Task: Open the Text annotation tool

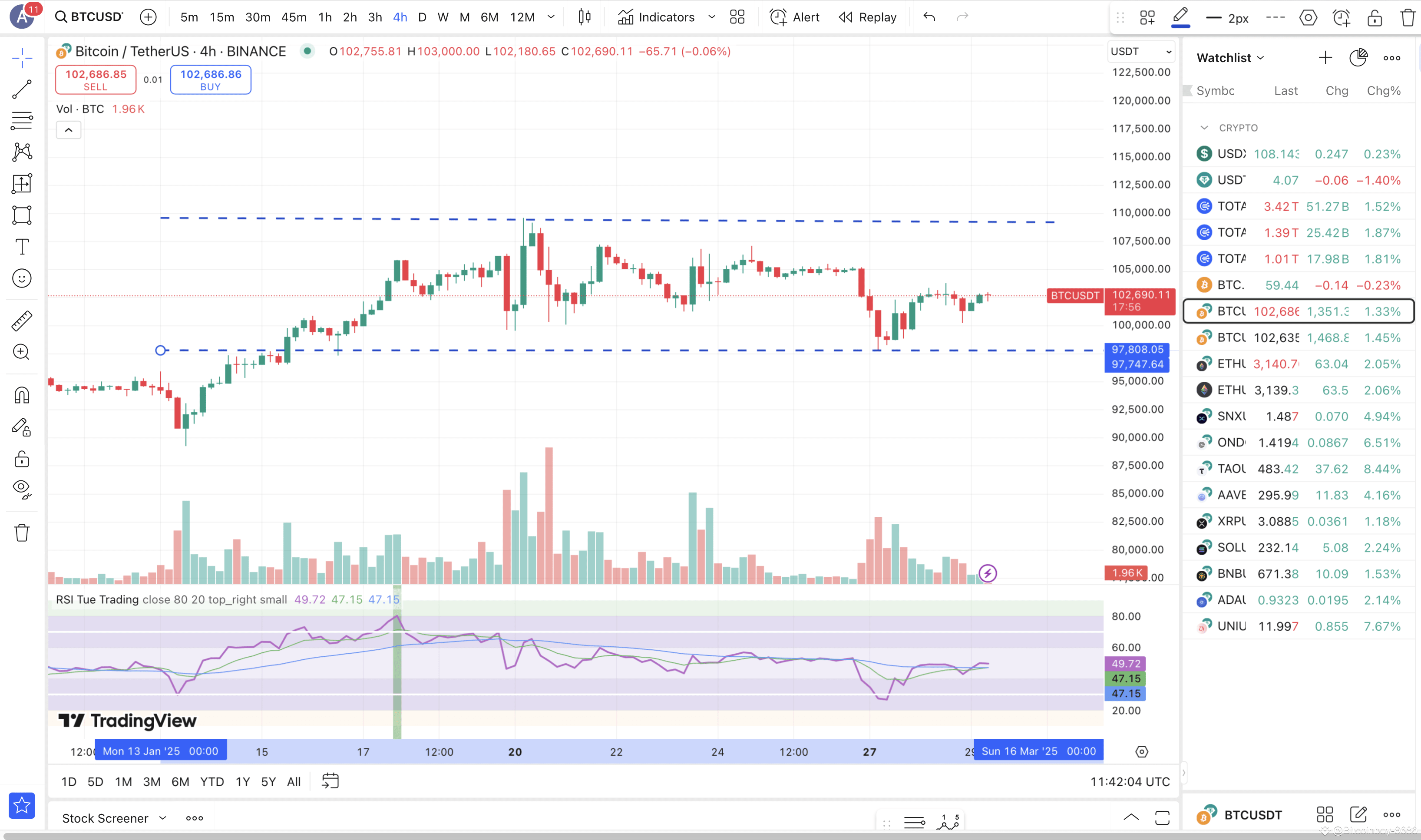Action: coord(22,246)
